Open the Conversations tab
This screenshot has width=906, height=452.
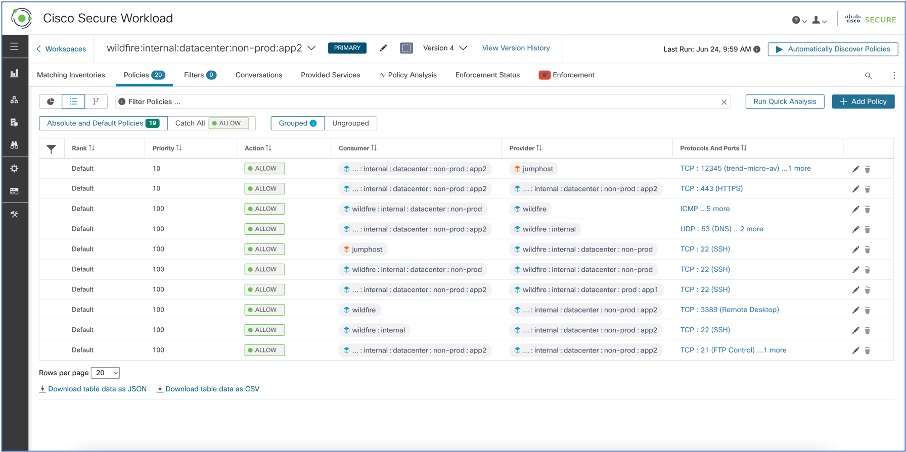pyautogui.click(x=259, y=75)
